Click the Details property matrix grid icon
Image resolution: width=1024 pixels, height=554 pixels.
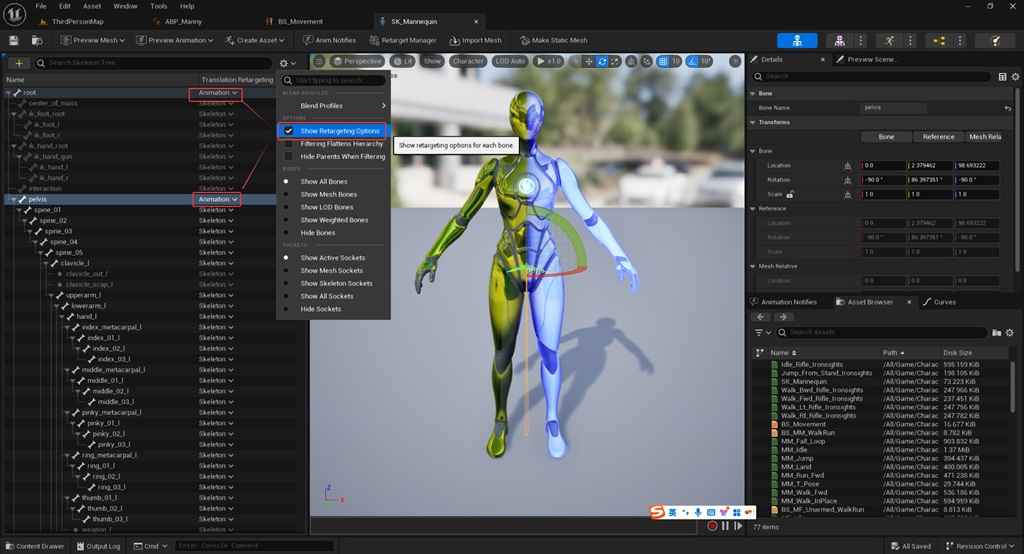pyautogui.click(x=1002, y=77)
